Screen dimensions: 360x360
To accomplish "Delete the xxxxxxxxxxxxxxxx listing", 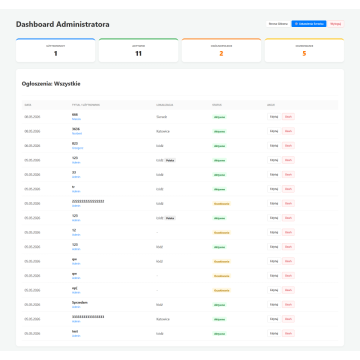I will pos(288,319).
